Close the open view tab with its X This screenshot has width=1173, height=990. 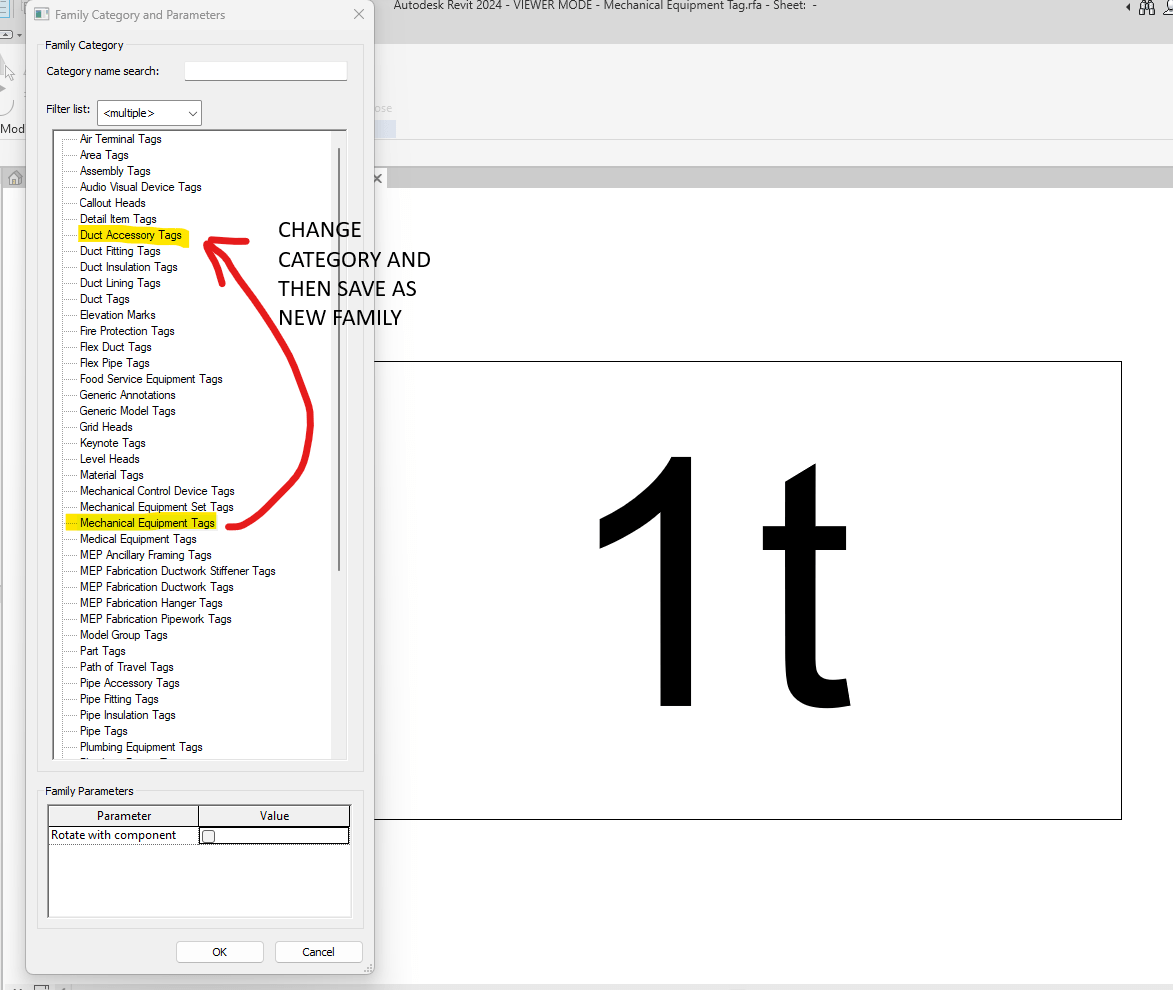(x=377, y=178)
